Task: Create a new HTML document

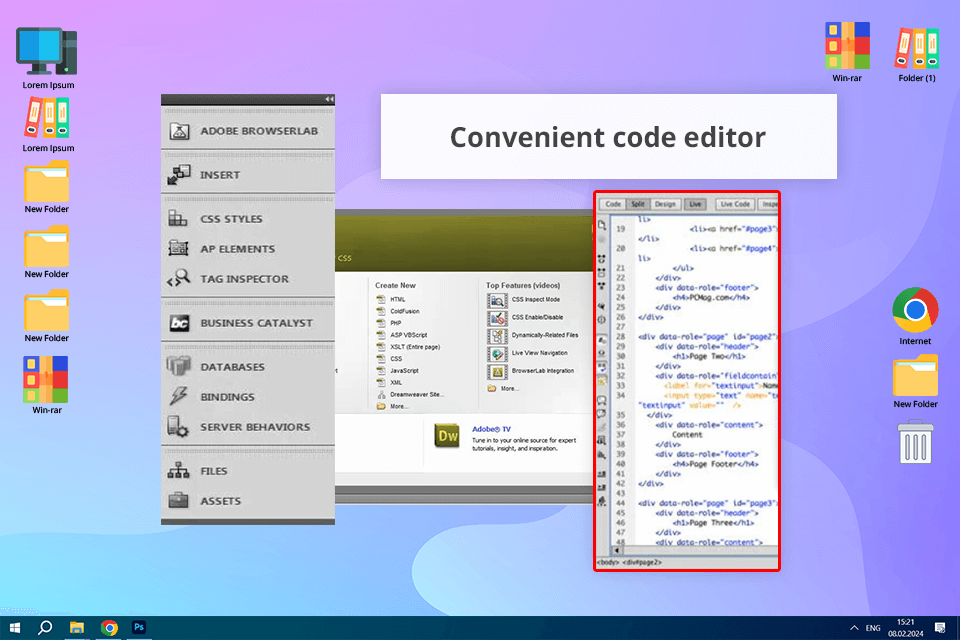Action: pos(391,299)
